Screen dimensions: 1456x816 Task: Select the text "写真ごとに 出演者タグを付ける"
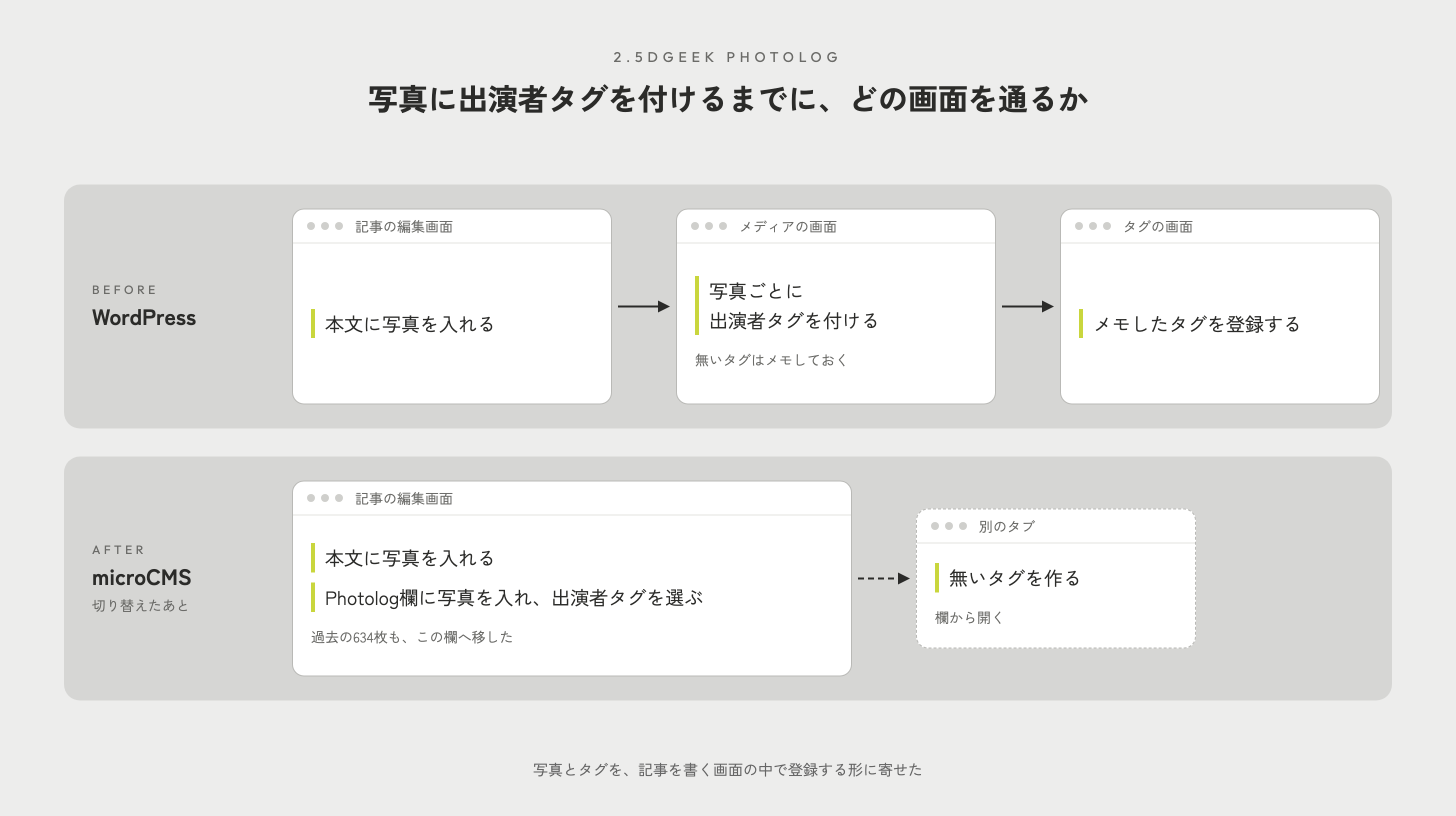(x=794, y=305)
